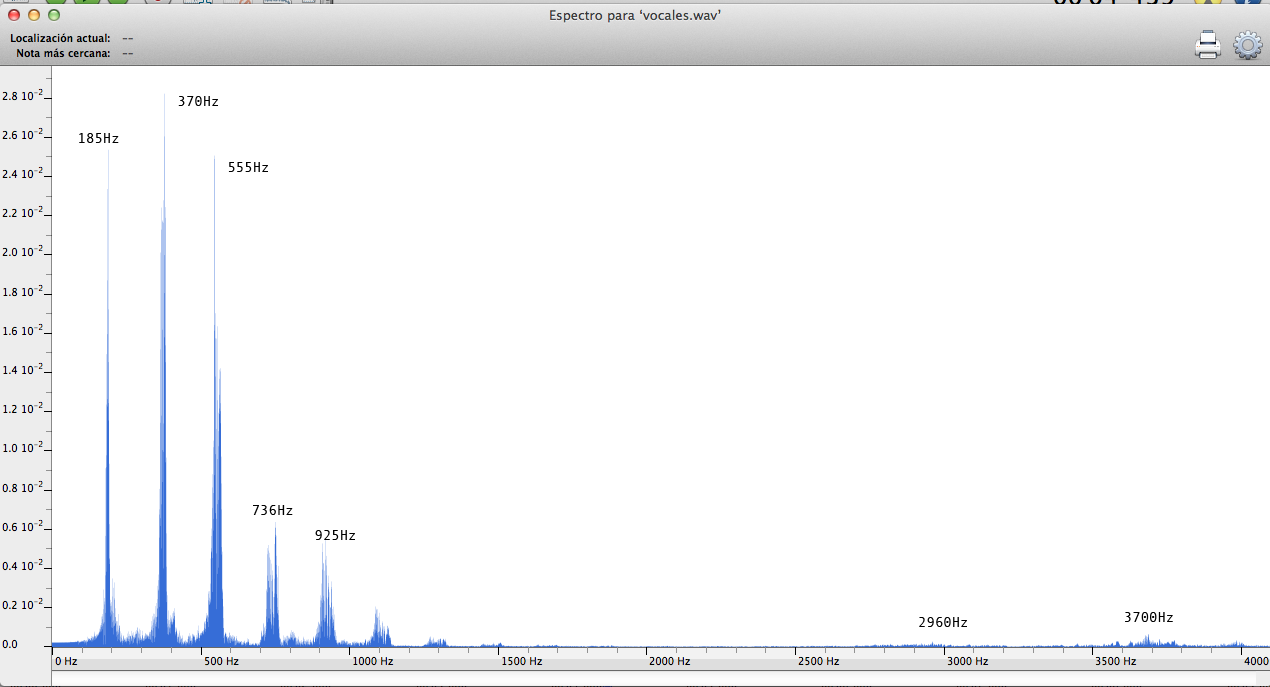
Task: Click the 0 Hz origin on frequency ruler
Action: point(66,661)
